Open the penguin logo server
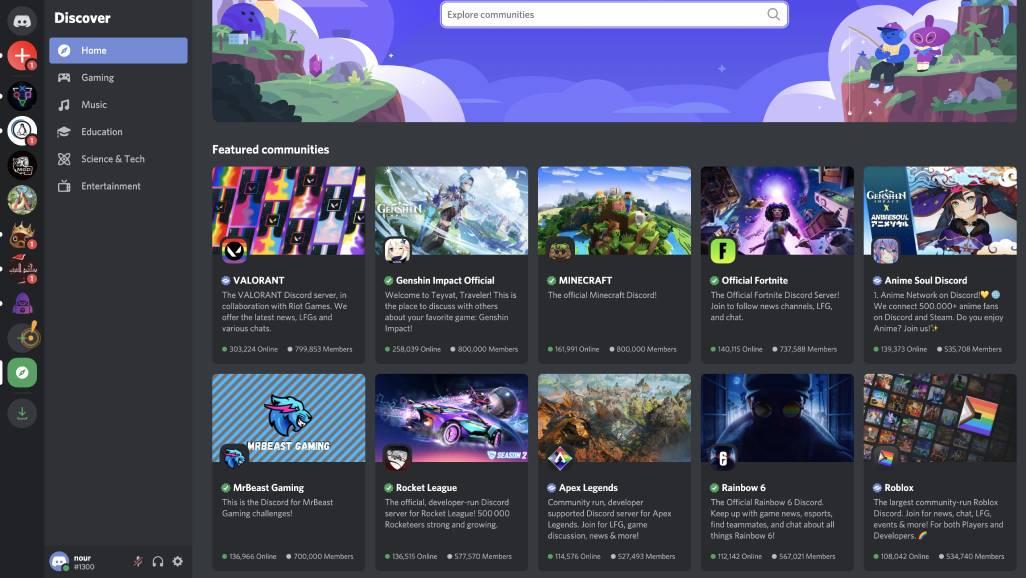This screenshot has height=578, width=1026. tap(22, 130)
